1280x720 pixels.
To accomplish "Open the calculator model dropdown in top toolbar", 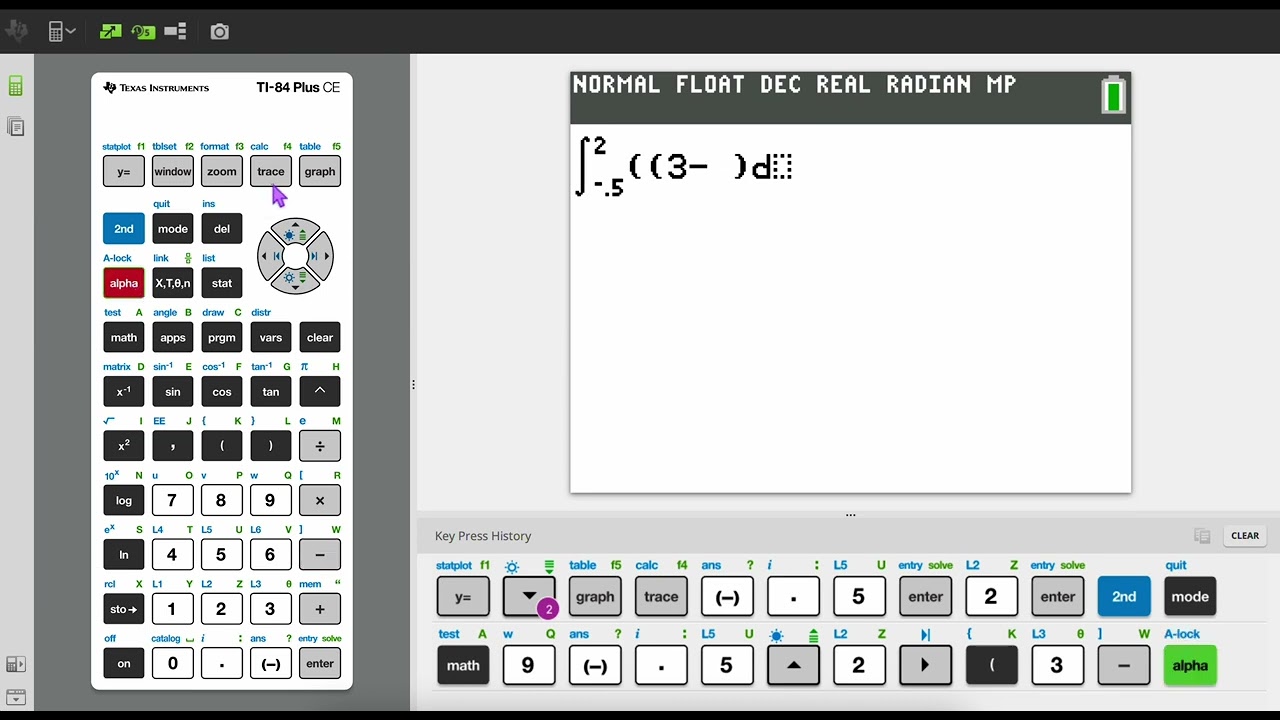I will (62, 32).
